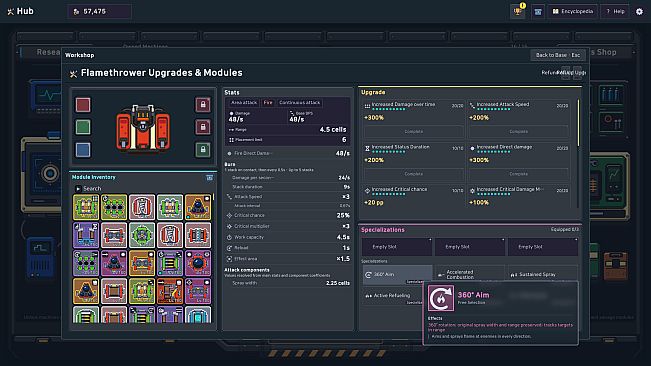Click the blue module slot
The width and height of the screenshot is (651, 366).
click(83, 149)
